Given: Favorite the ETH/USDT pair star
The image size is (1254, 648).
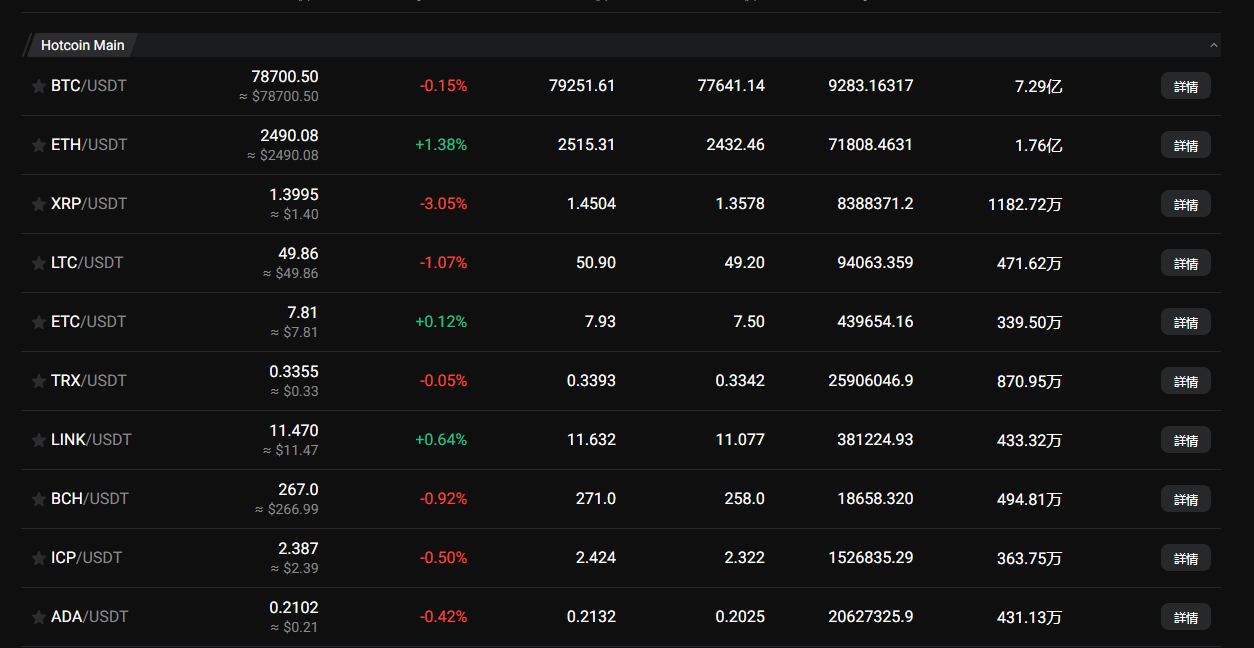Looking at the screenshot, I should pyautogui.click(x=38, y=145).
